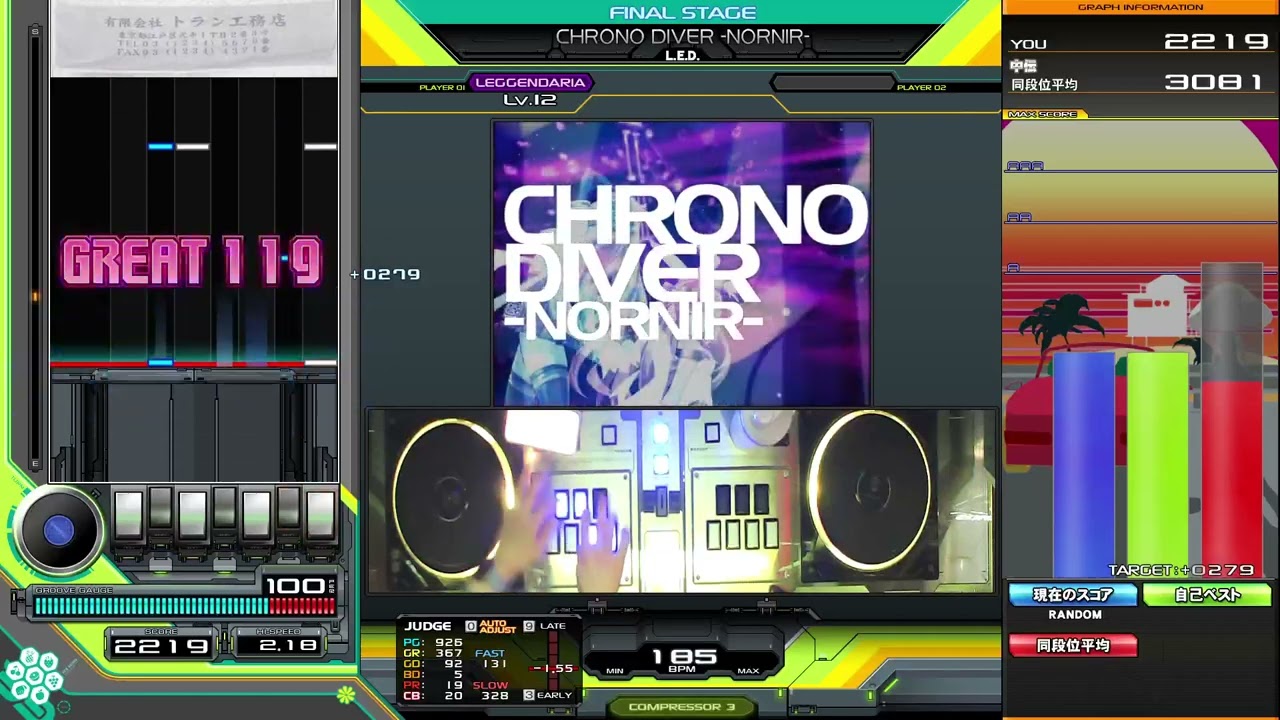Click the FINAL STAGE banner text

[x=682, y=13]
